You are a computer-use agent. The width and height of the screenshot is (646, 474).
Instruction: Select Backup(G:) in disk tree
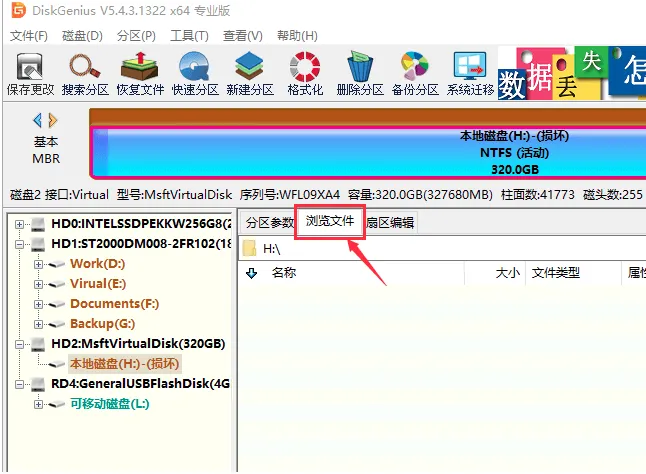[103, 324]
